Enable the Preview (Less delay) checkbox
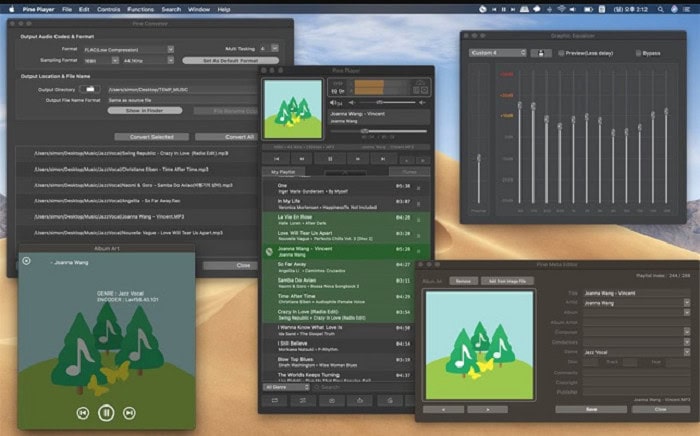The height and width of the screenshot is (436, 700). 561,53
